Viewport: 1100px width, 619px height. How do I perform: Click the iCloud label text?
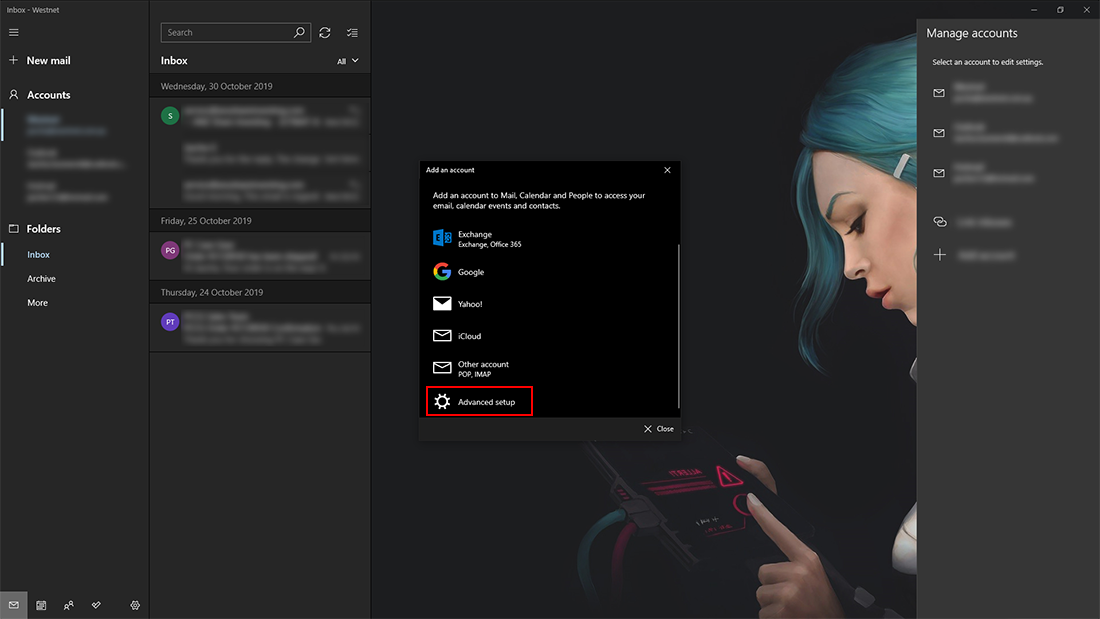(x=469, y=336)
